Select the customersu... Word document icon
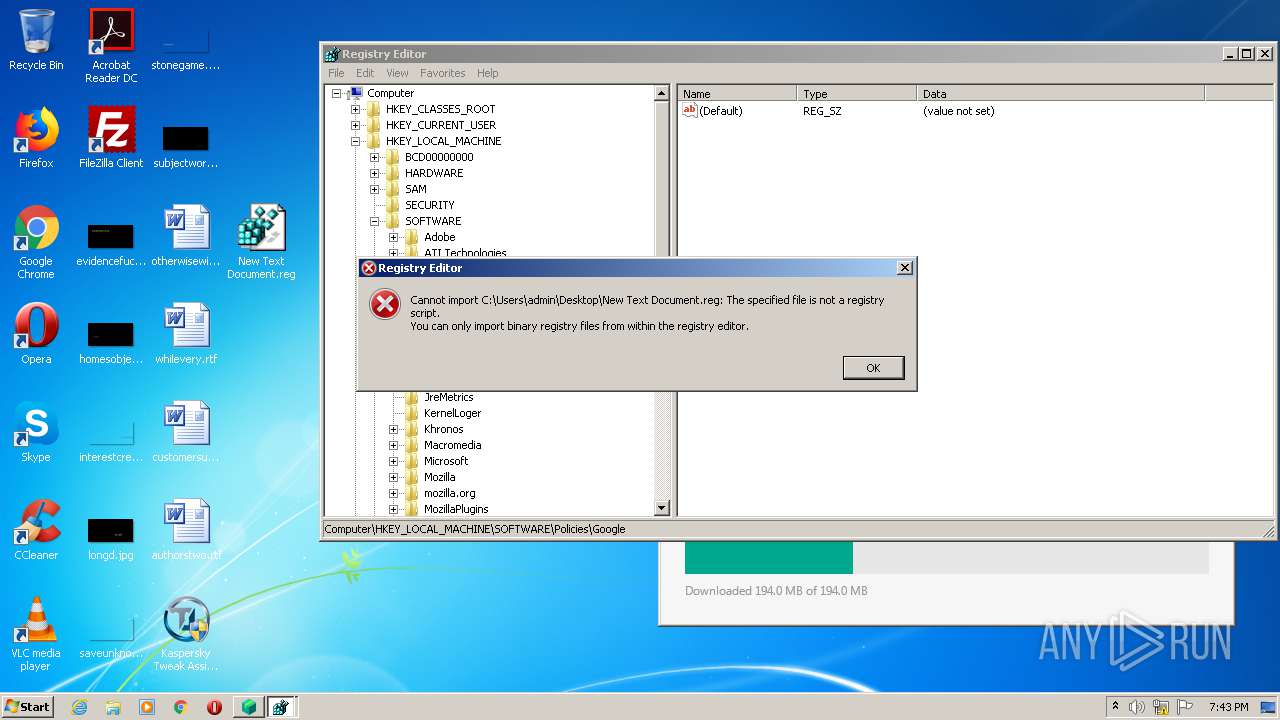 pyautogui.click(x=186, y=432)
